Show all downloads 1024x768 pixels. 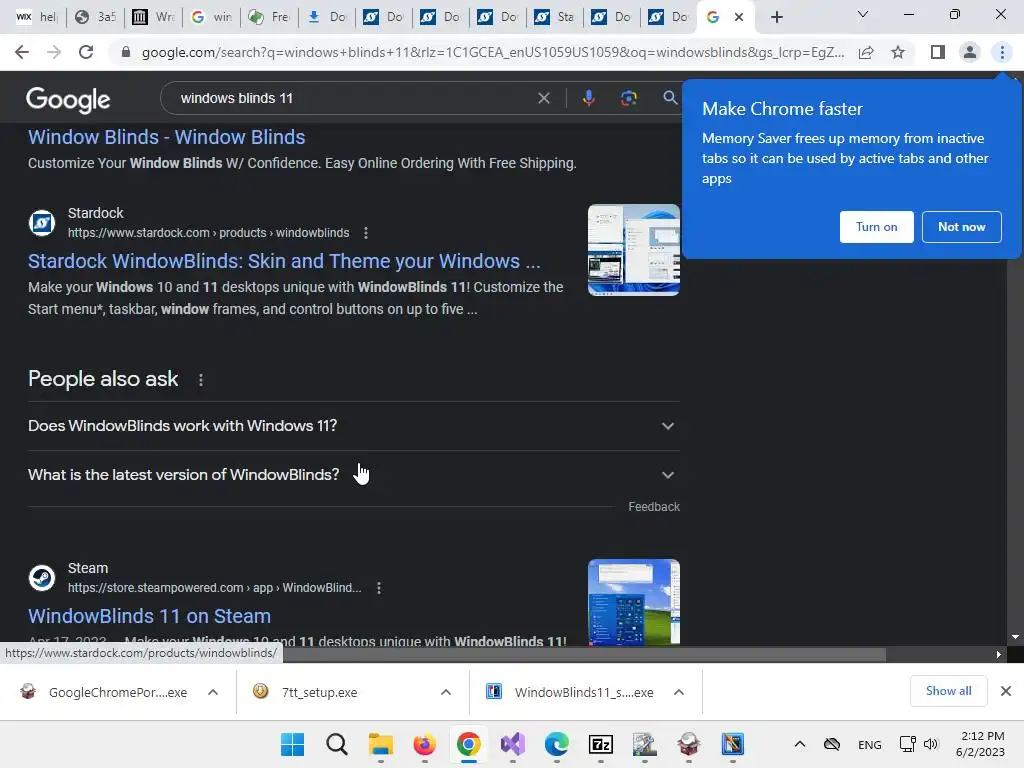point(948,691)
